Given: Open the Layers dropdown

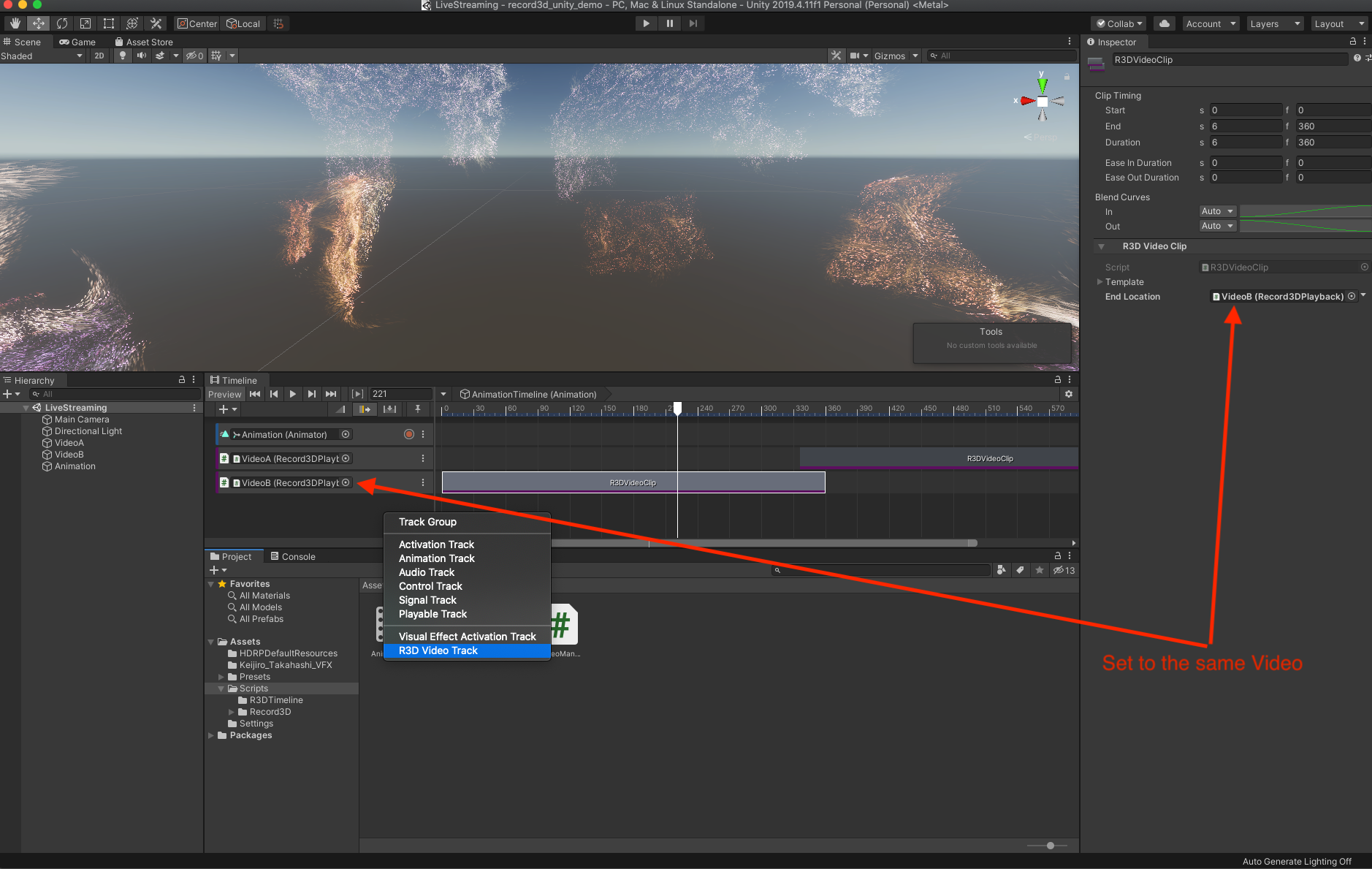Looking at the screenshot, I should [1276, 23].
